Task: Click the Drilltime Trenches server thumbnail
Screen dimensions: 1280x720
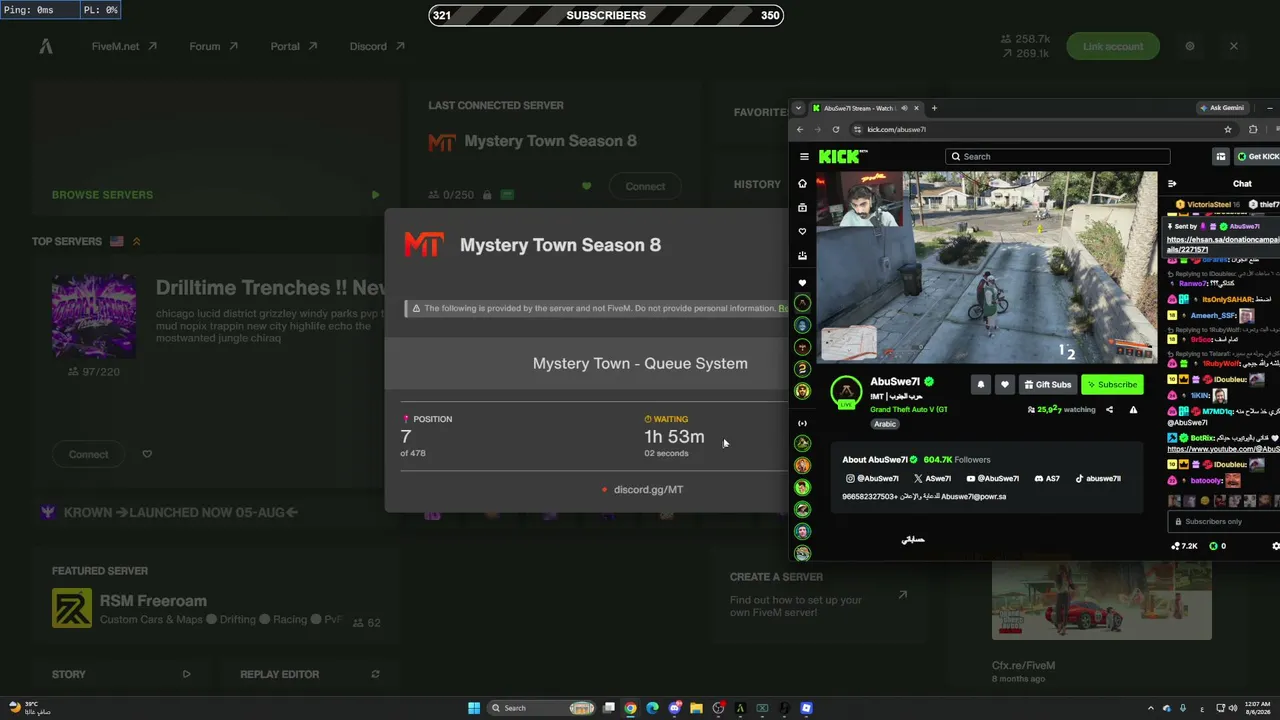Action: pos(94,316)
